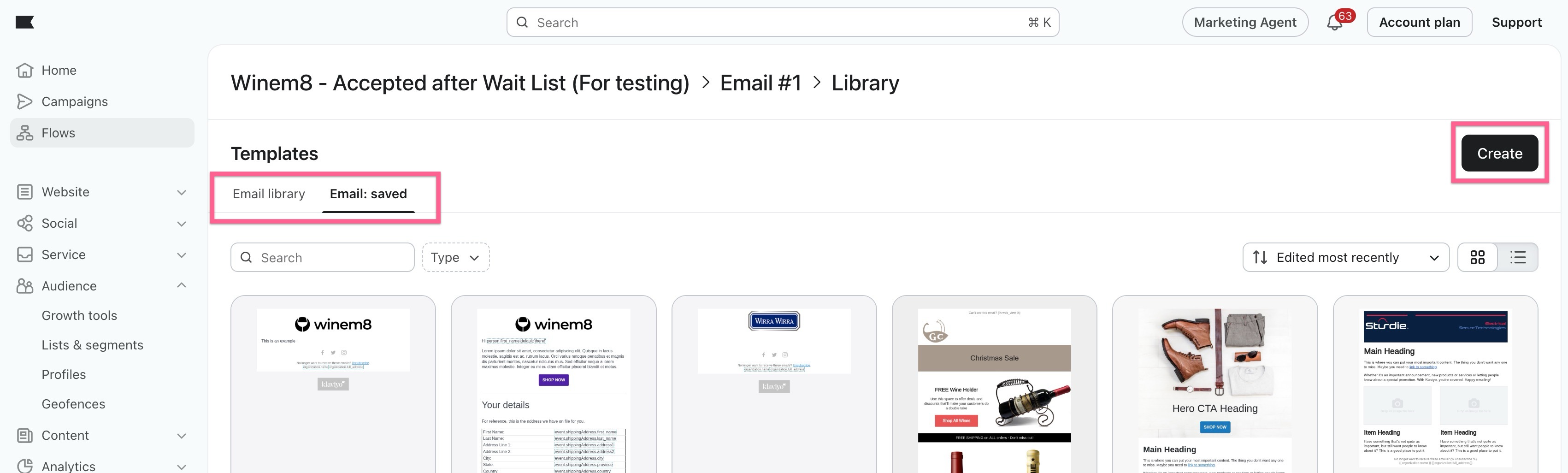This screenshot has height=473, width=1568.
Task: Expand the Social menu chevron
Action: point(182,224)
